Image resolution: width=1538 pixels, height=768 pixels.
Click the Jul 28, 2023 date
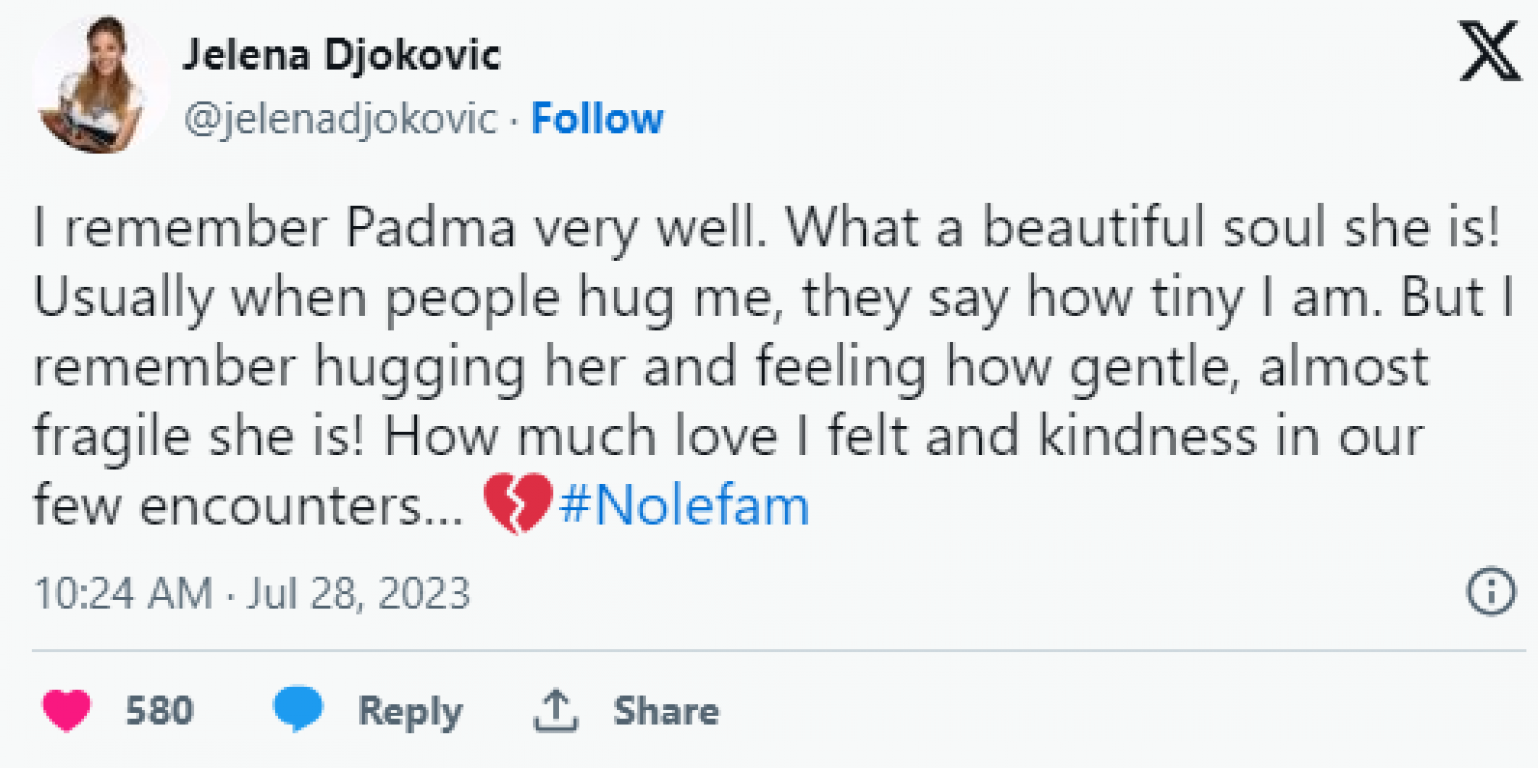click(x=355, y=593)
